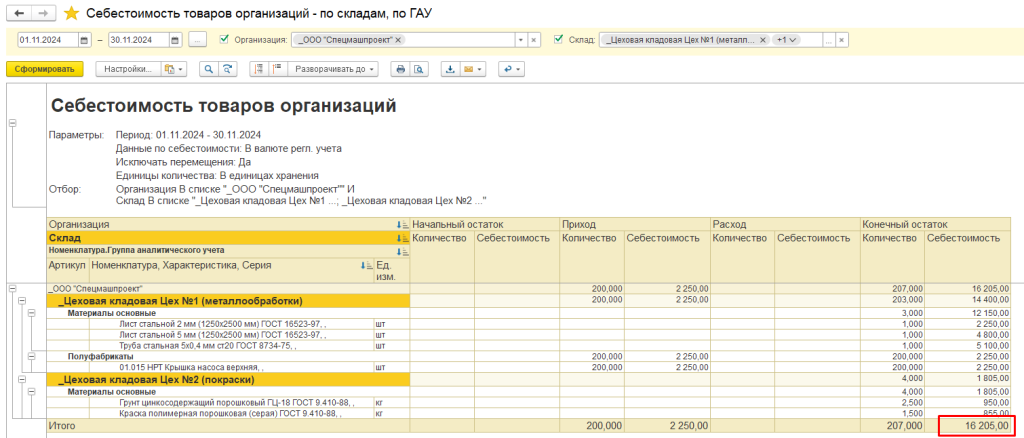
Task: Open report variants icon next to Настройки
Action: (x=174, y=69)
